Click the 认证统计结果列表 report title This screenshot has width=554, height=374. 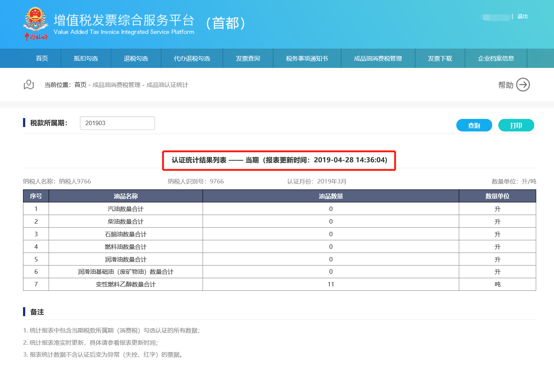tap(279, 160)
